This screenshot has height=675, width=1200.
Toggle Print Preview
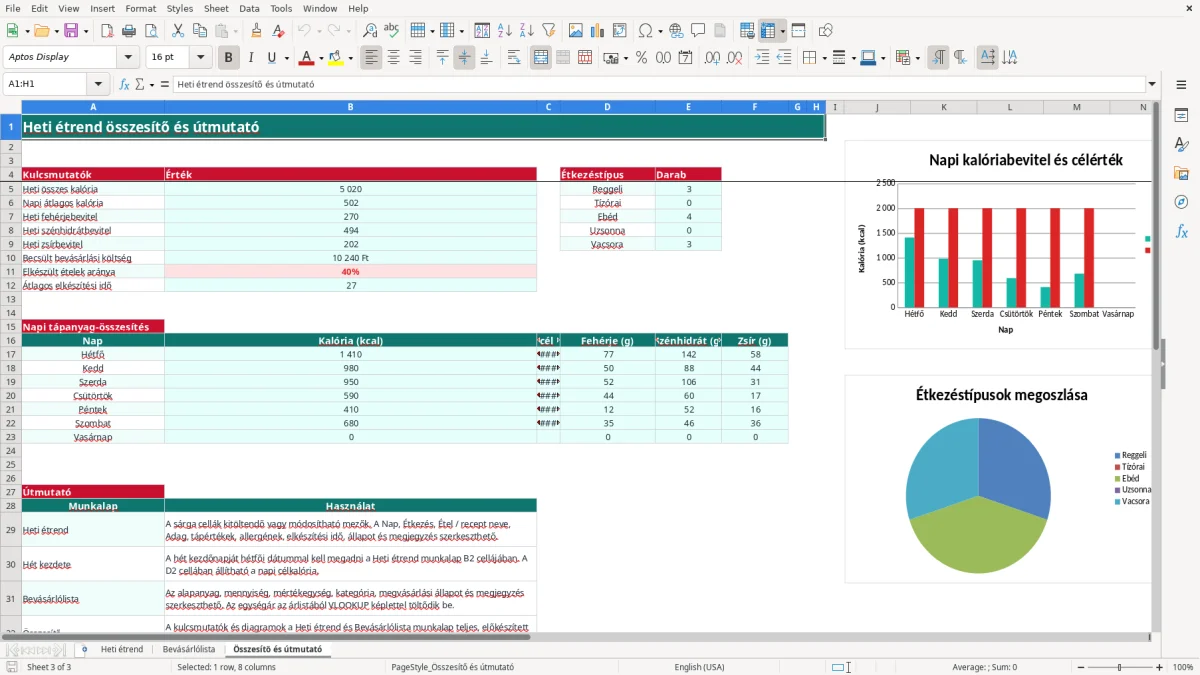(151, 31)
